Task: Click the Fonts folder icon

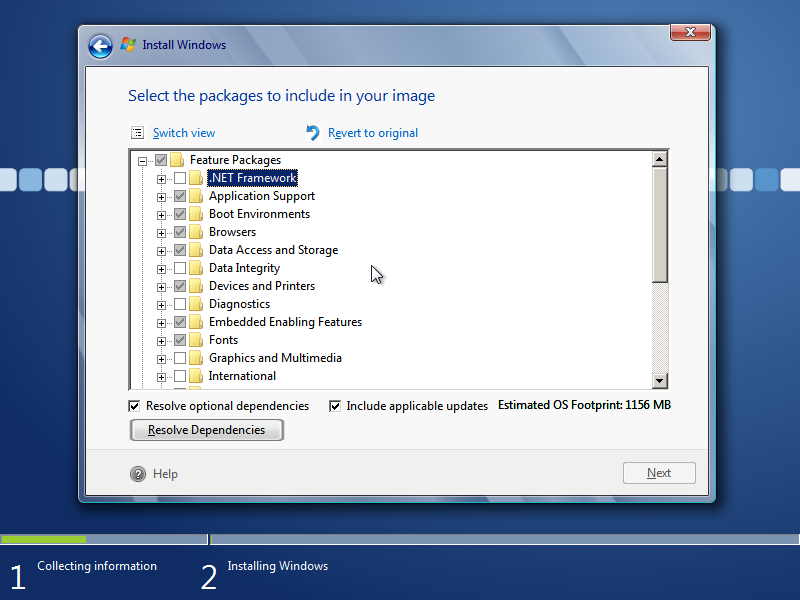Action: [196, 340]
